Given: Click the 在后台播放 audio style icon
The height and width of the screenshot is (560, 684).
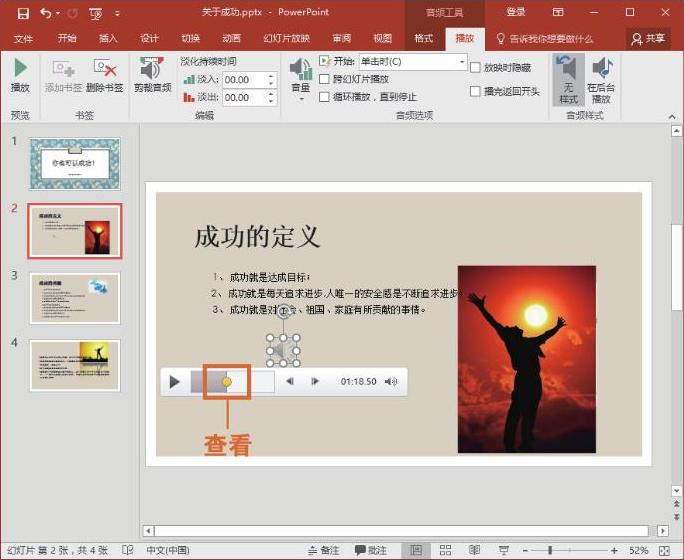Looking at the screenshot, I should (x=601, y=80).
